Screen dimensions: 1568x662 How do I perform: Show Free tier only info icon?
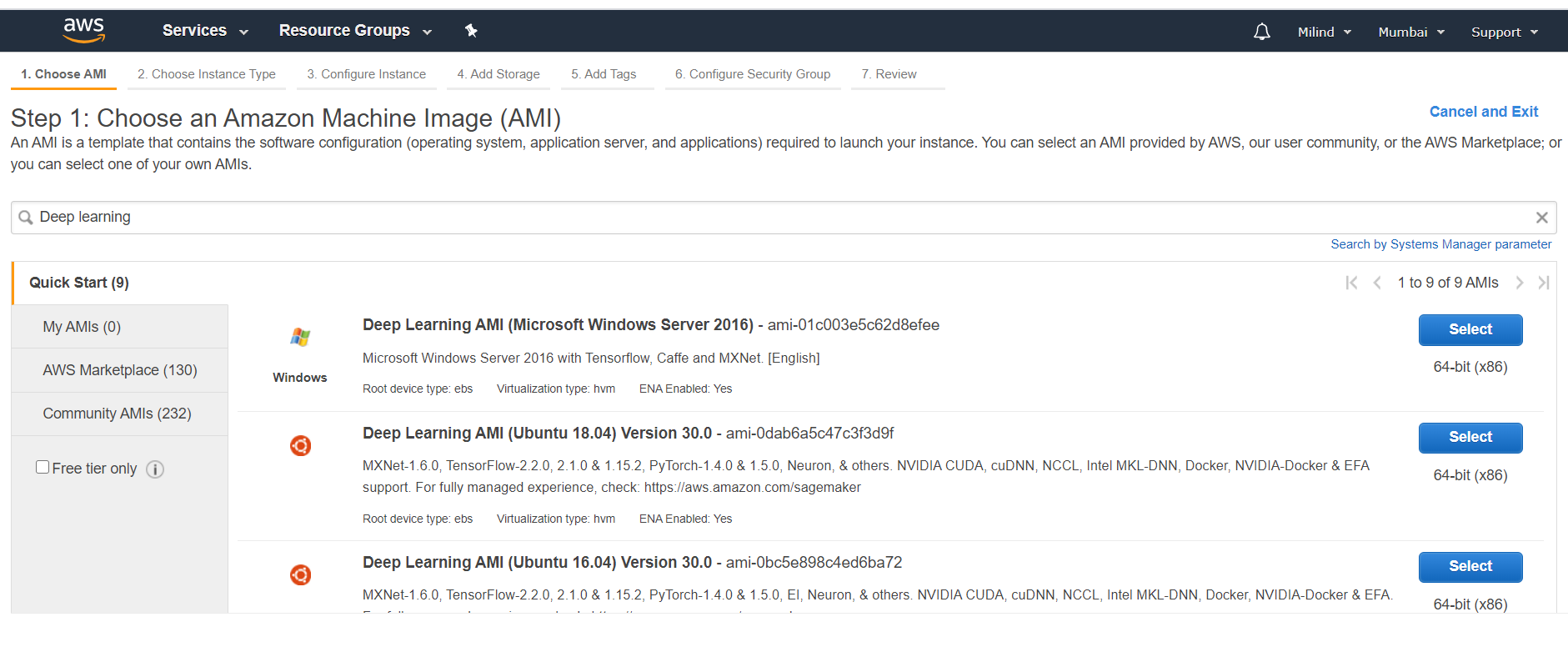click(155, 469)
